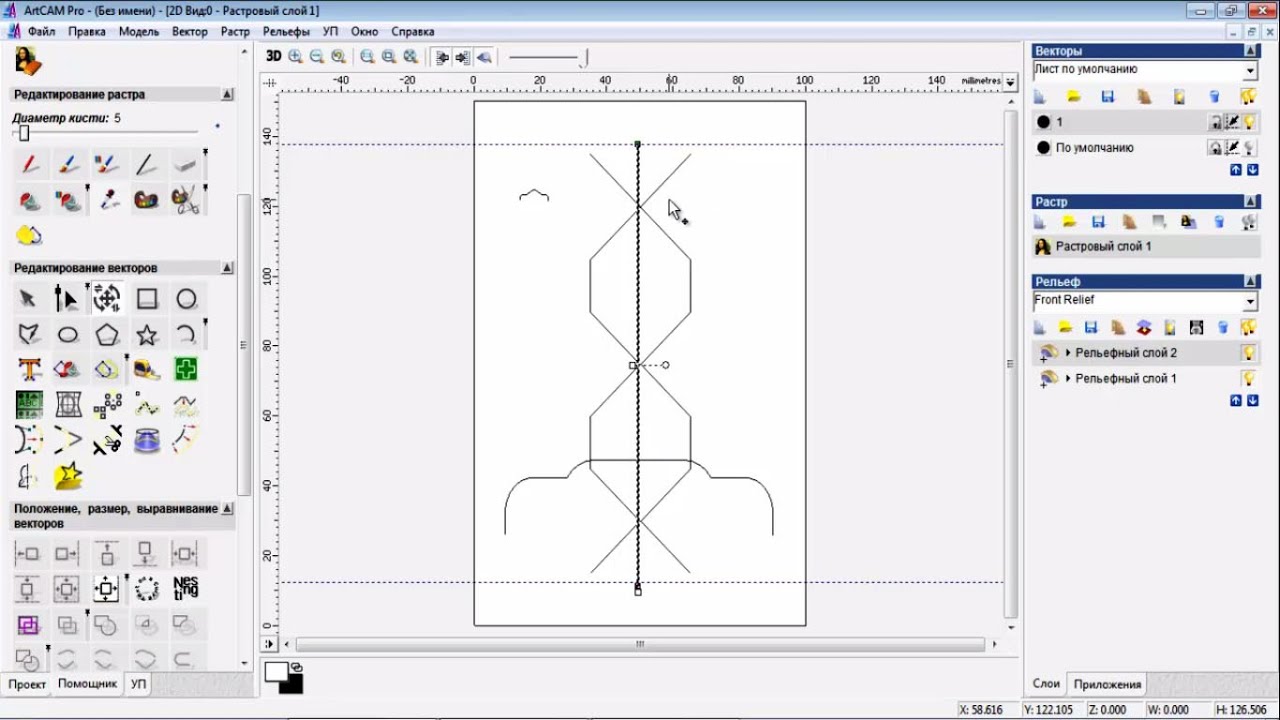Click the selection arrow tool
Viewport: 1280px width, 720px height.
(29, 299)
